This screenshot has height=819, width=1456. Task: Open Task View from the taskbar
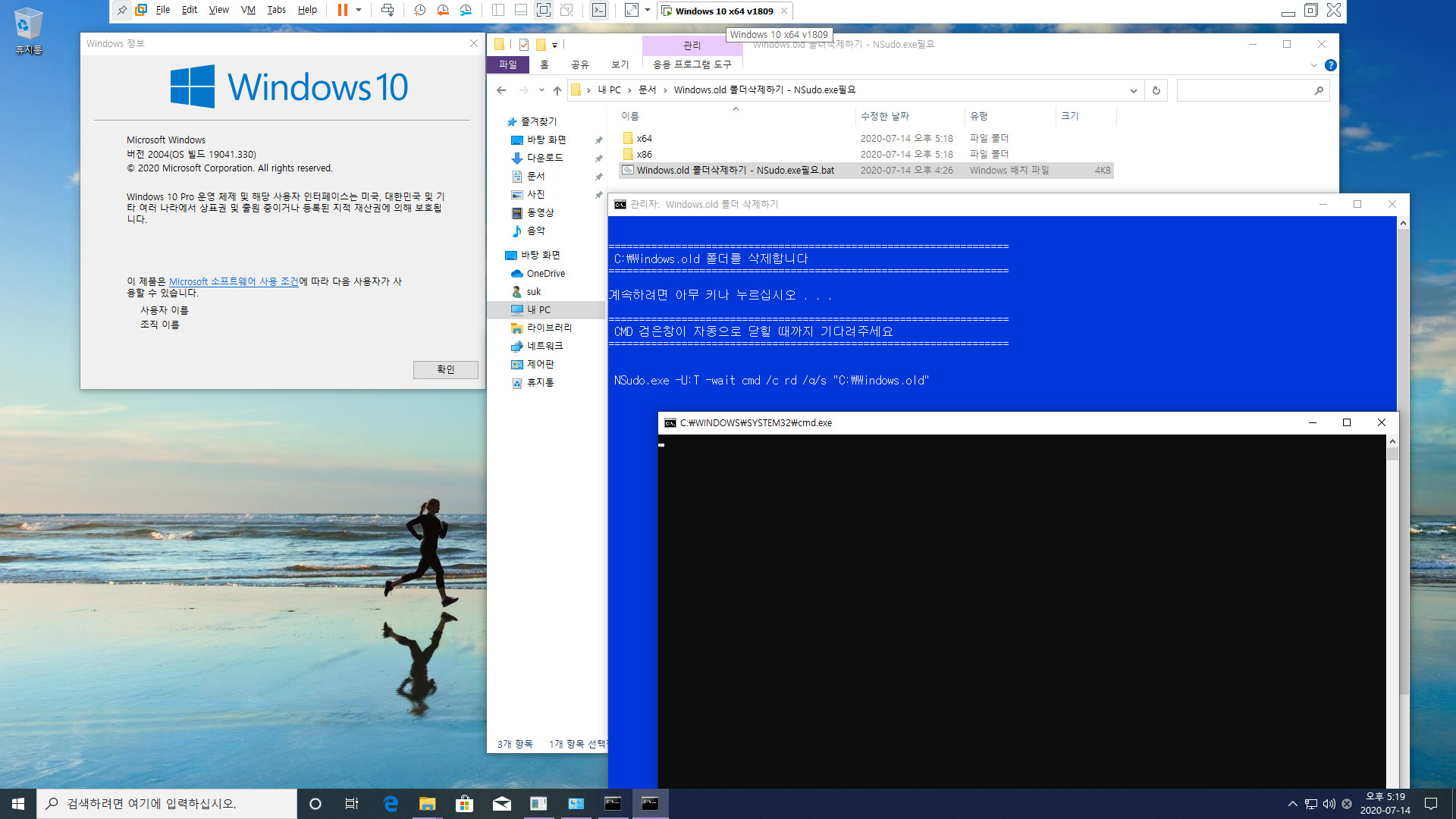point(352,804)
